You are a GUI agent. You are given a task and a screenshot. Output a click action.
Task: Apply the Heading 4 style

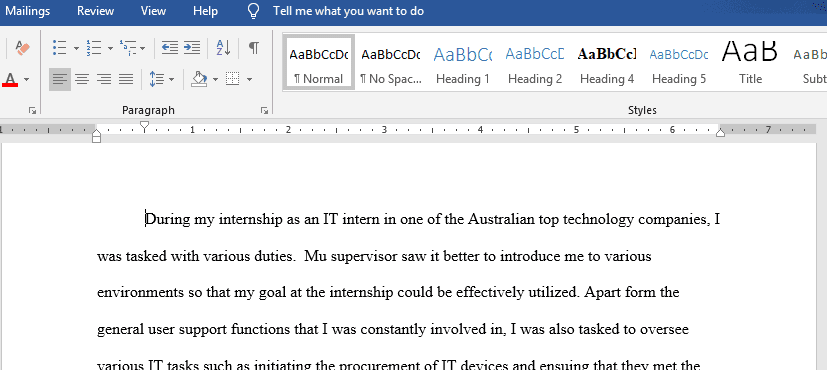click(x=607, y=62)
